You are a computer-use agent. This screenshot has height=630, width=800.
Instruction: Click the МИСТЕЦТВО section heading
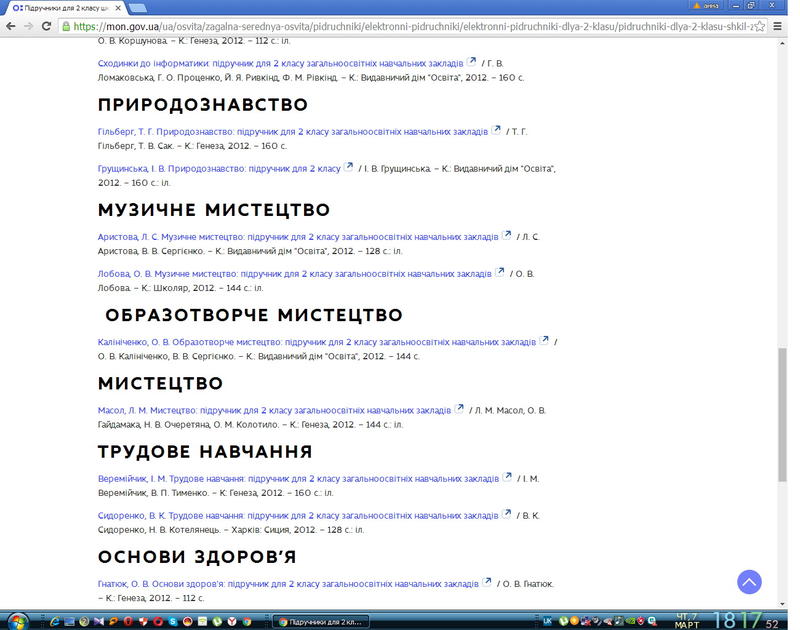point(160,383)
